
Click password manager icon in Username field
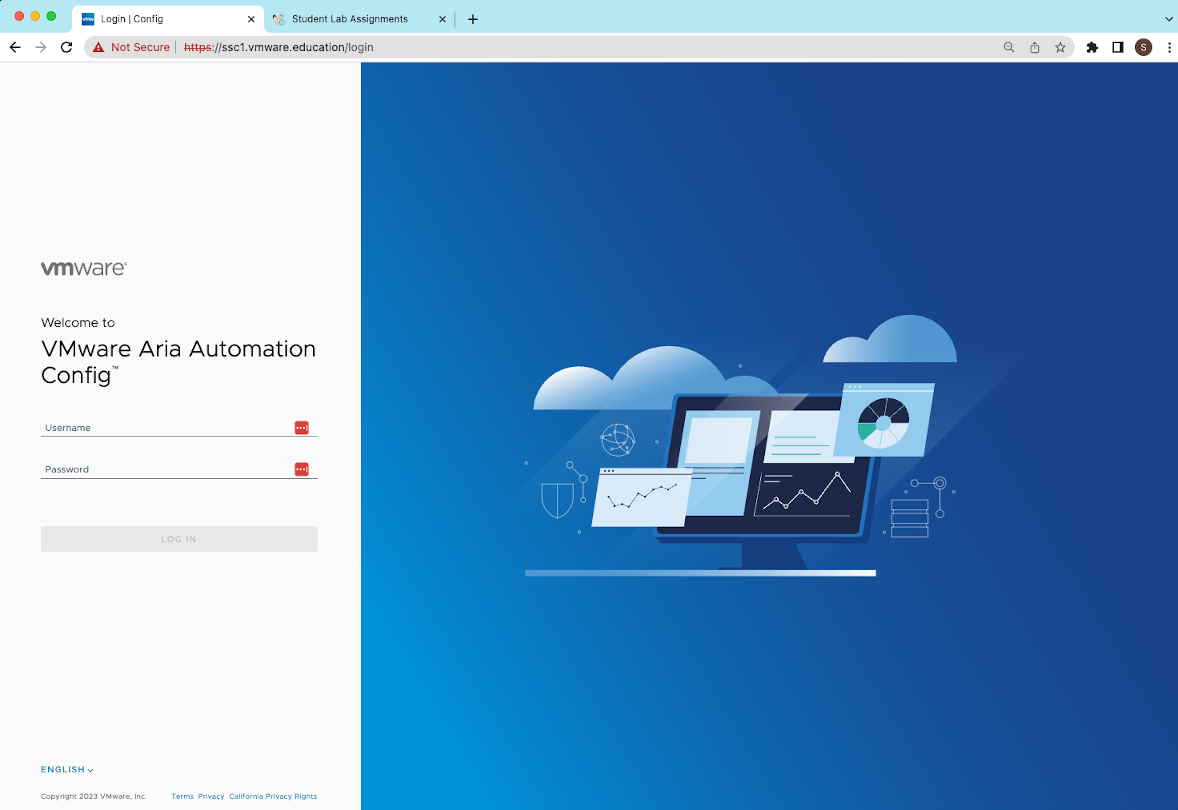pyautogui.click(x=301, y=428)
